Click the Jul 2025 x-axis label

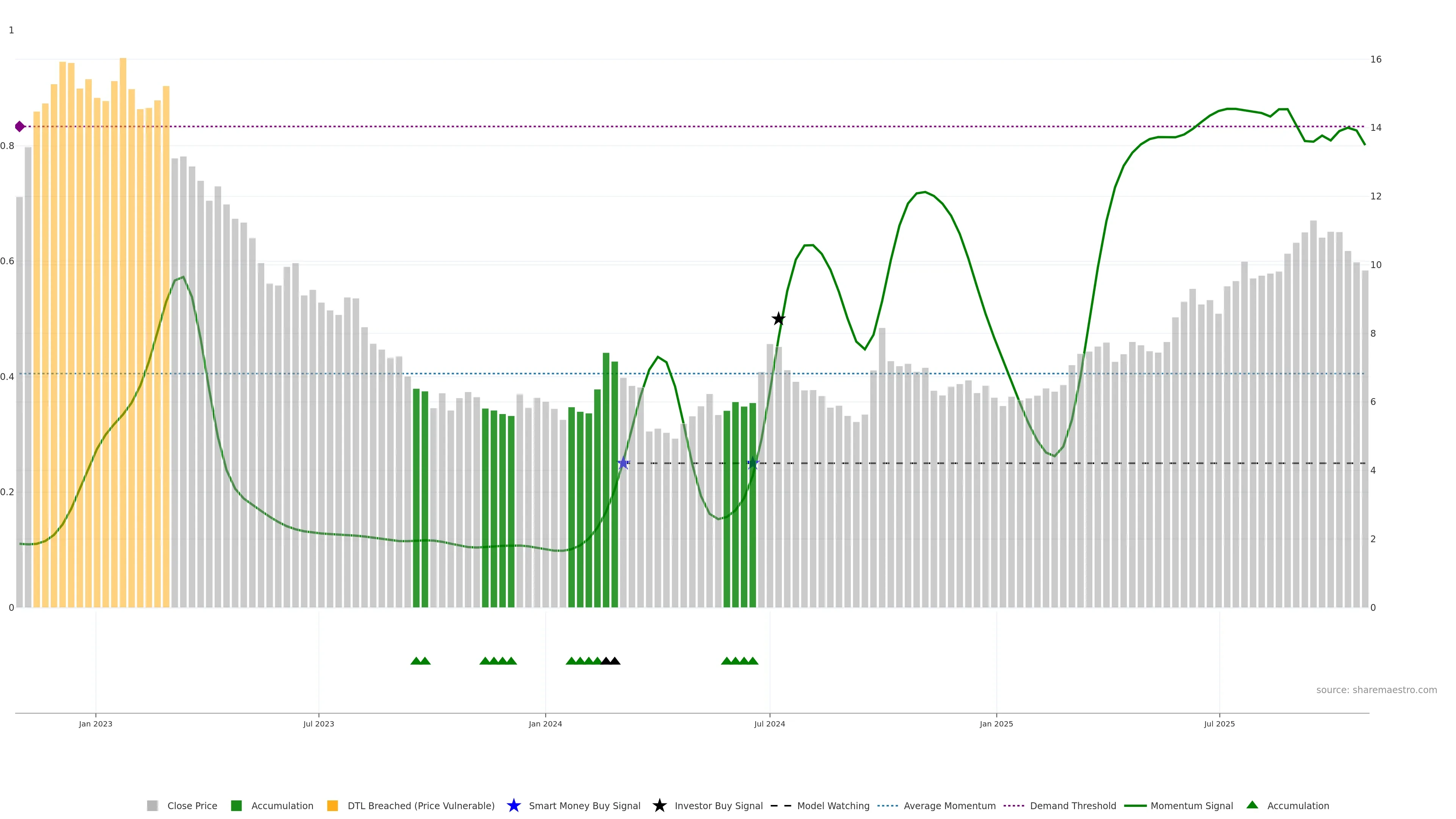(1219, 724)
